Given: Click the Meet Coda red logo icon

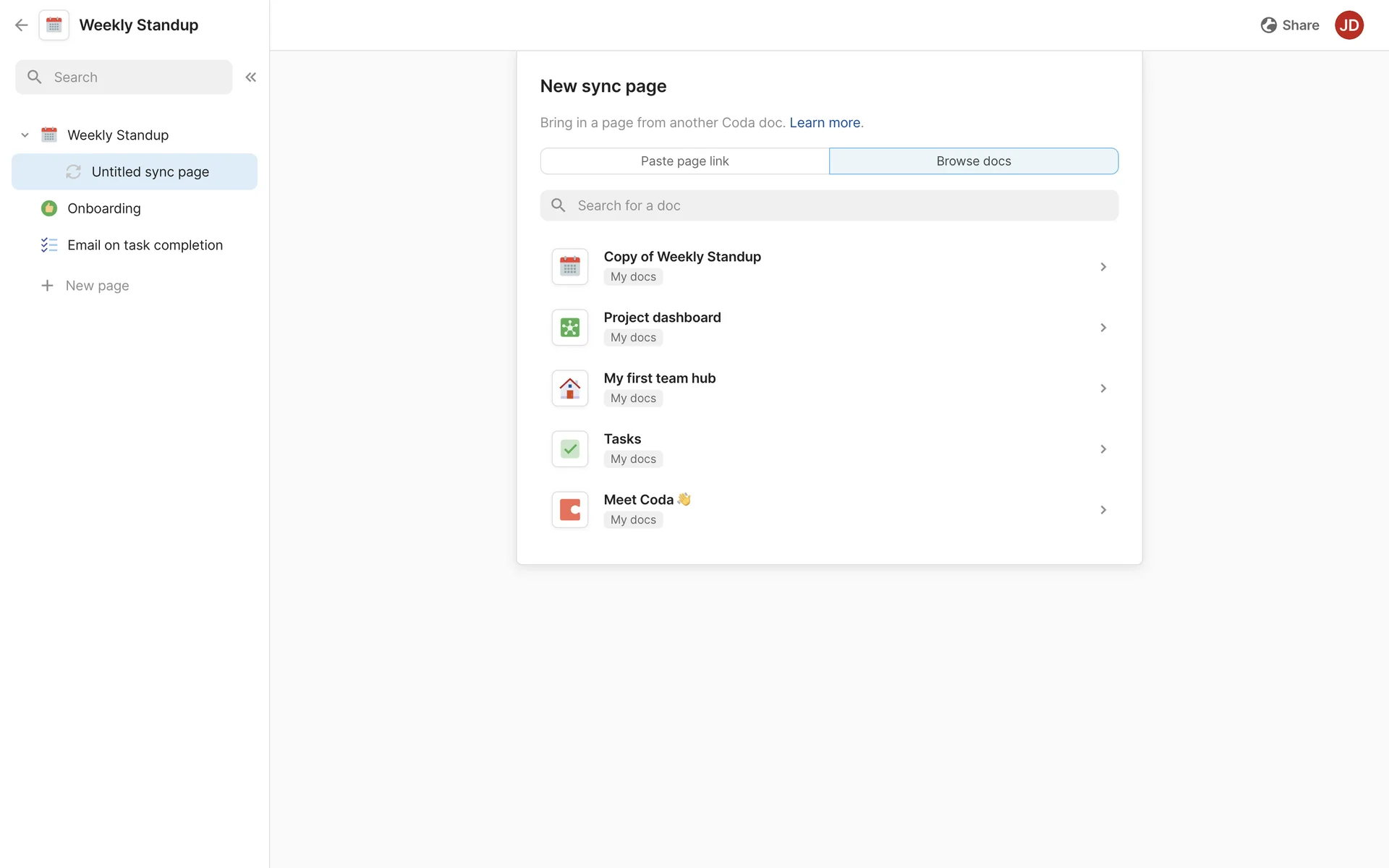Looking at the screenshot, I should coord(570,510).
